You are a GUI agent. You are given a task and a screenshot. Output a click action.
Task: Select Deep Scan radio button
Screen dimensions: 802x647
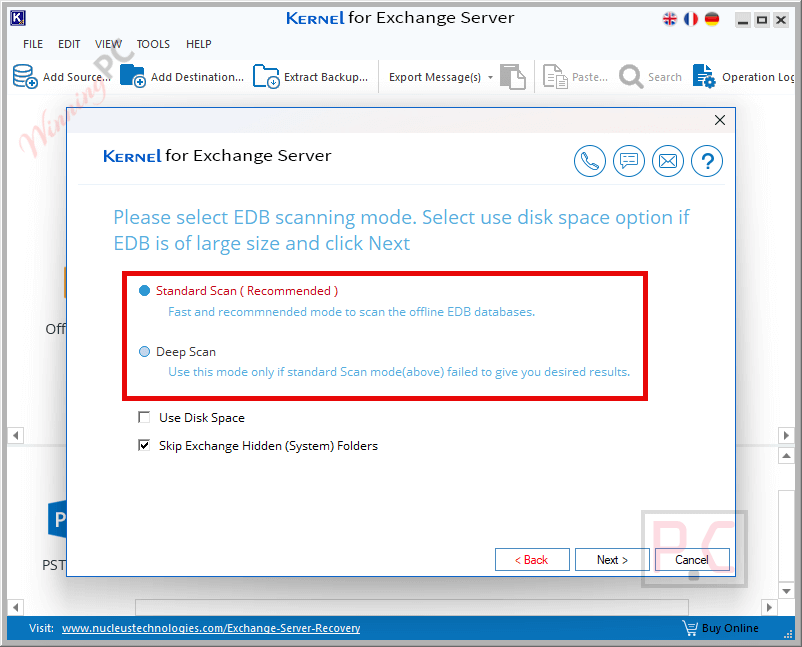144,351
